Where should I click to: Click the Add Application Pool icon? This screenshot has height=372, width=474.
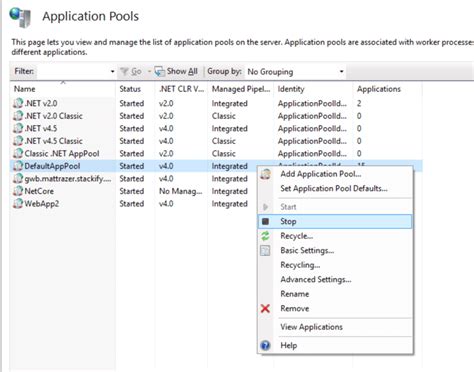click(x=266, y=174)
